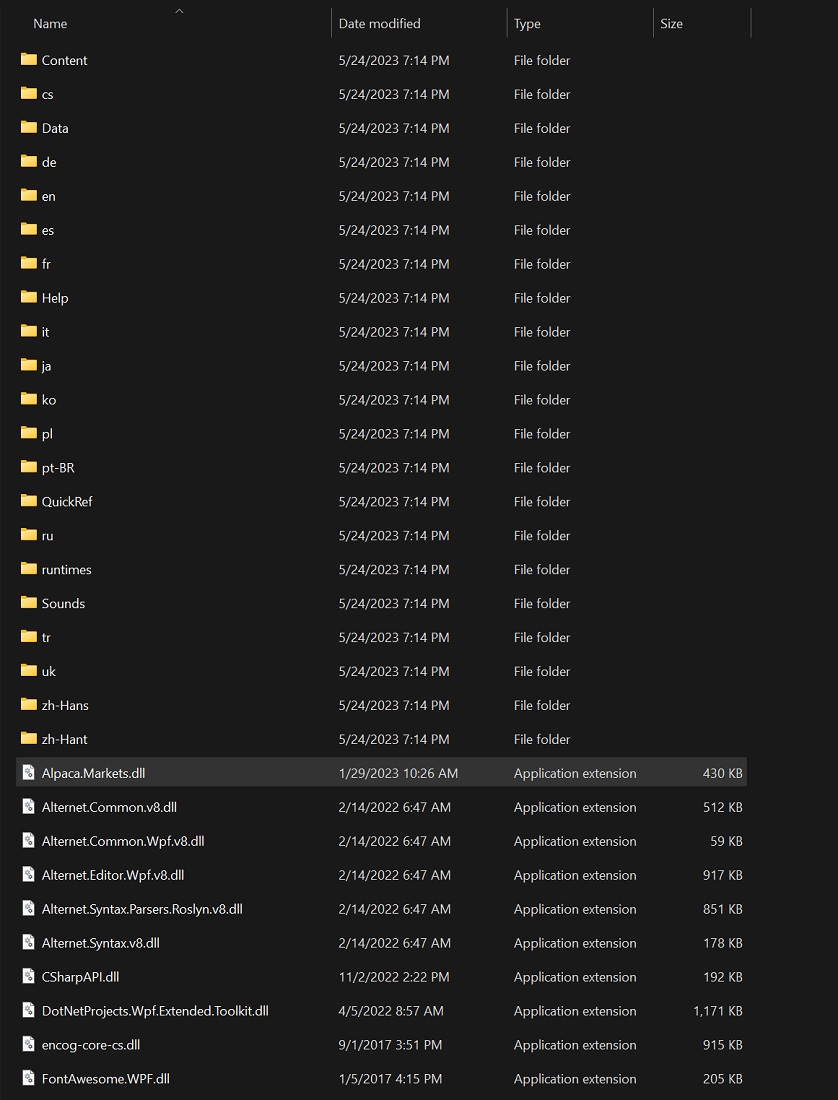Image resolution: width=838 pixels, height=1100 pixels.
Task: Select the DotNetProjects.Wpf.Extended.Toolkit.dll file name
Action: pyautogui.click(x=155, y=1011)
